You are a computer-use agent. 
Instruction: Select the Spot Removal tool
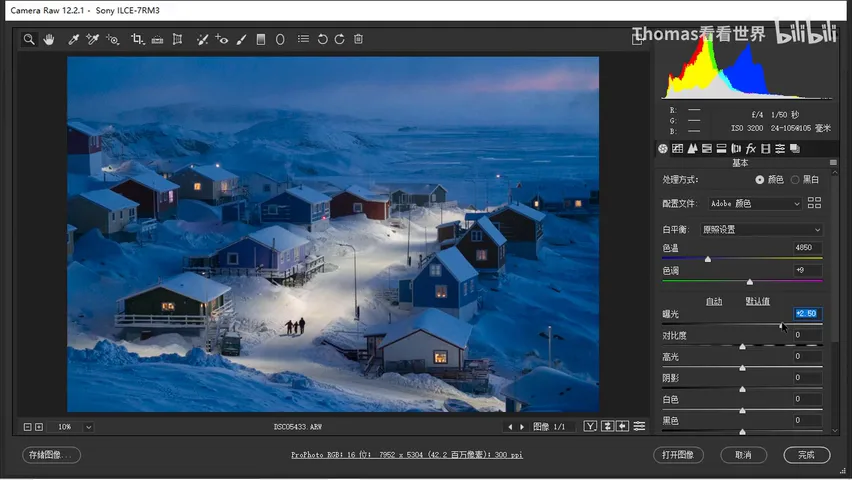[x=202, y=39]
